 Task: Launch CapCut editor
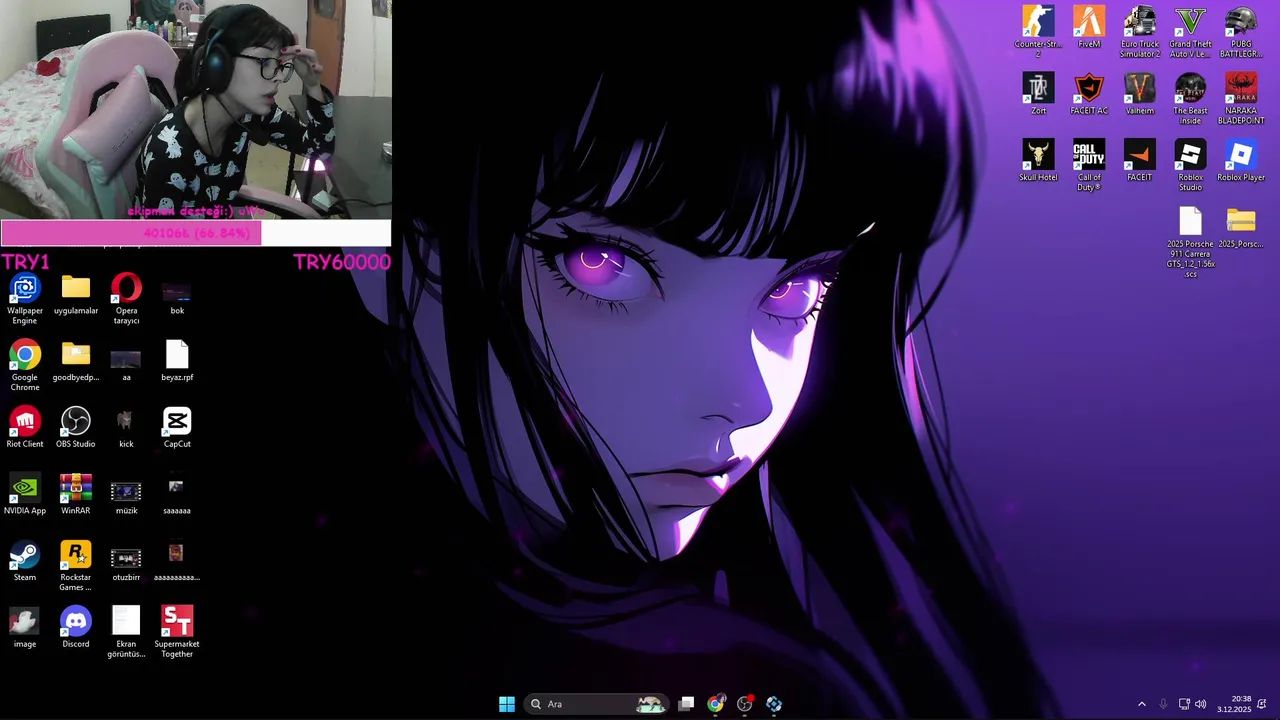click(x=177, y=428)
